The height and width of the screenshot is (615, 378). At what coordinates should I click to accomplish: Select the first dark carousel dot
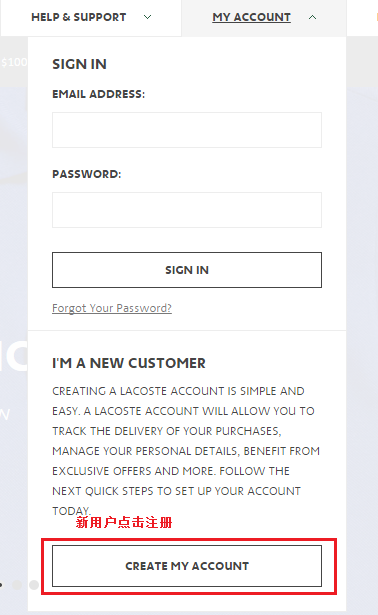(1, 585)
